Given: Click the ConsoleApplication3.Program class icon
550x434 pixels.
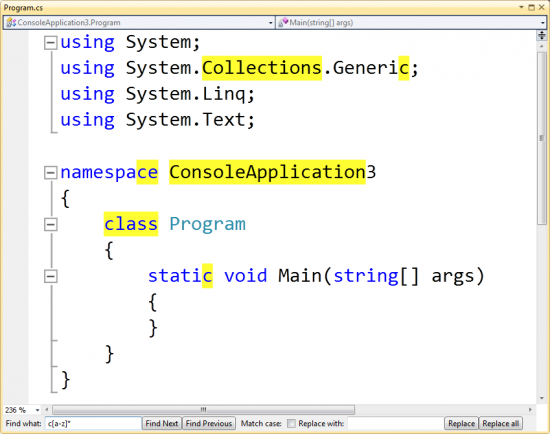Looking at the screenshot, I should tap(11, 22).
